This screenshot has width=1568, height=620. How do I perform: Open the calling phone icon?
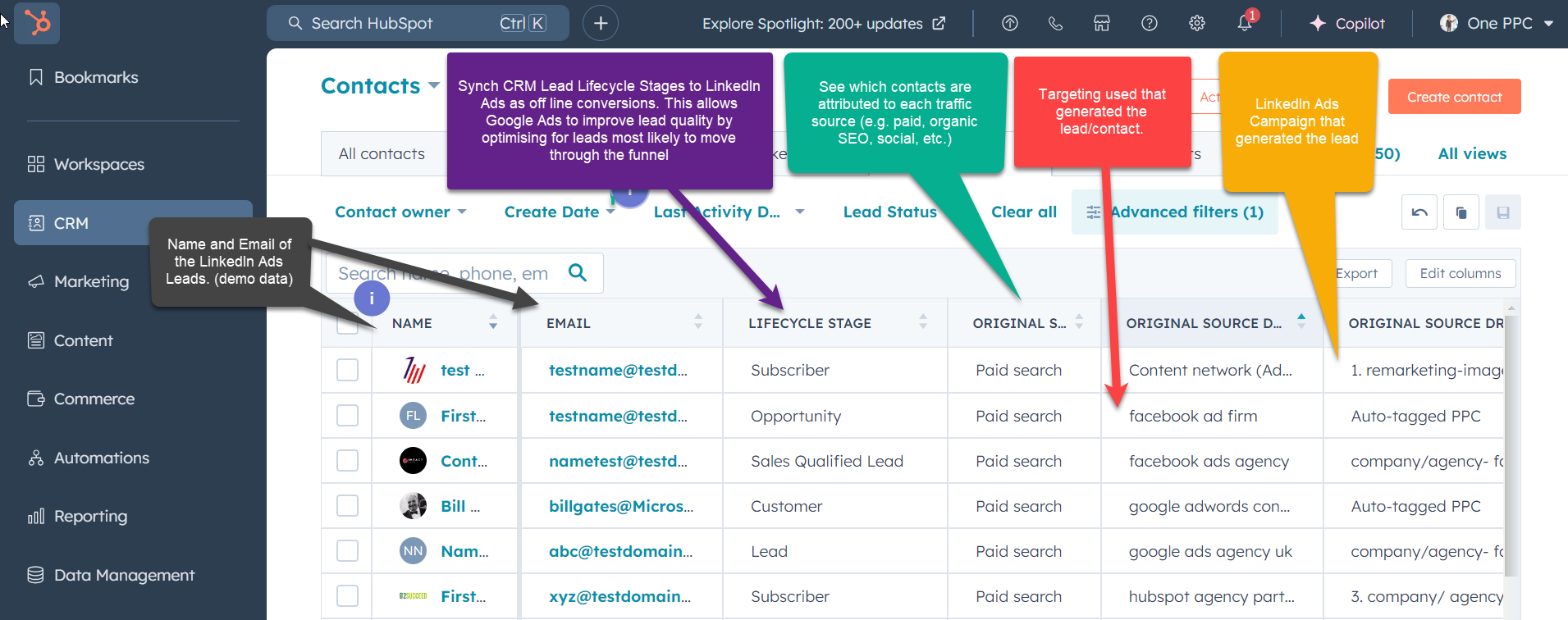click(x=1056, y=23)
